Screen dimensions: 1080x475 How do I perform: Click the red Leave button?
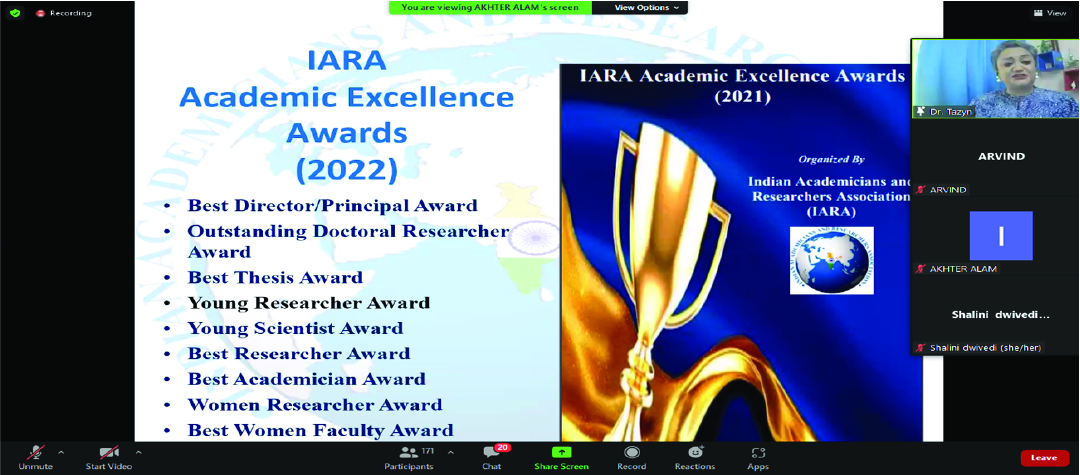point(1043,457)
